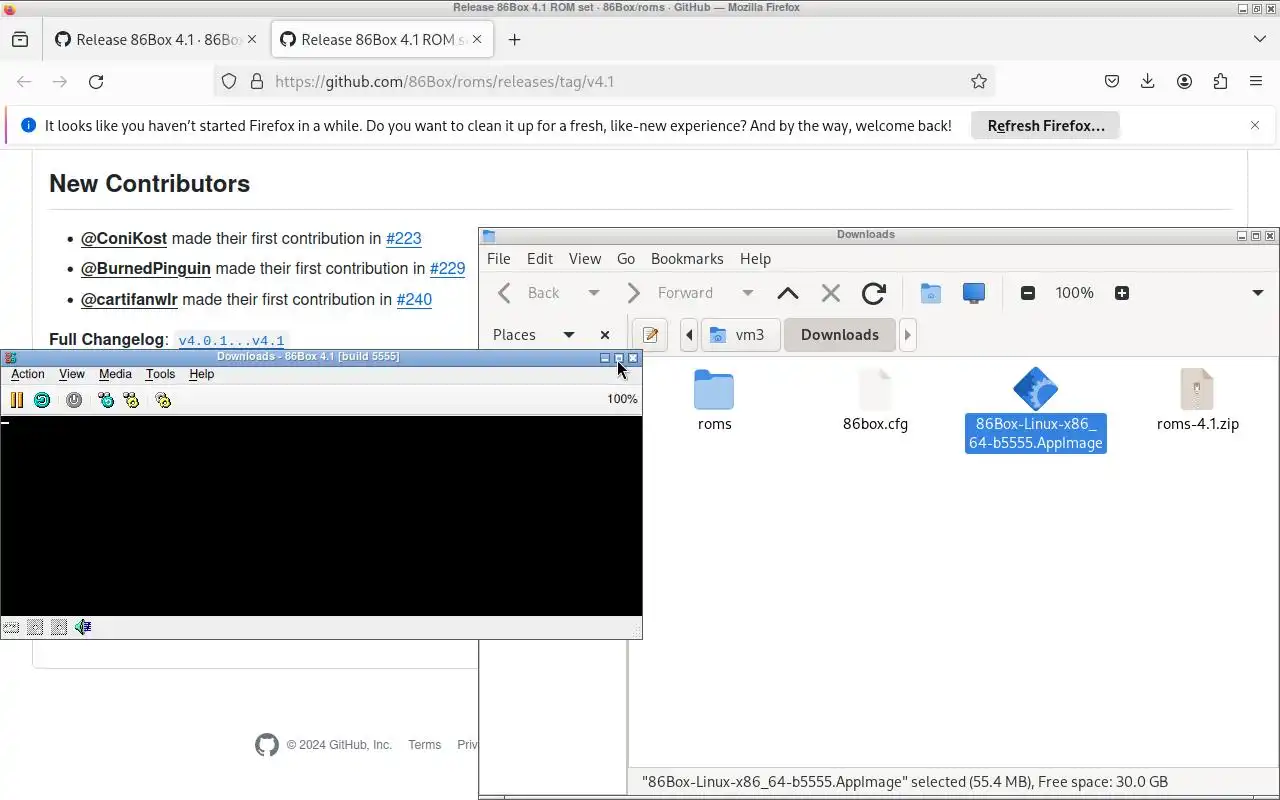Close the Release 86Box 4.1 ROM set tab
Viewport: 1280px width, 800px height.
pos(477,40)
